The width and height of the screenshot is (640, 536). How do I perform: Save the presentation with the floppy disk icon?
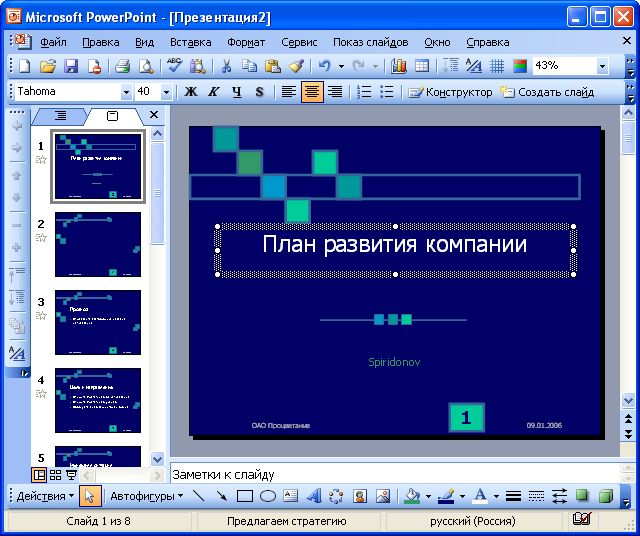click(x=71, y=66)
